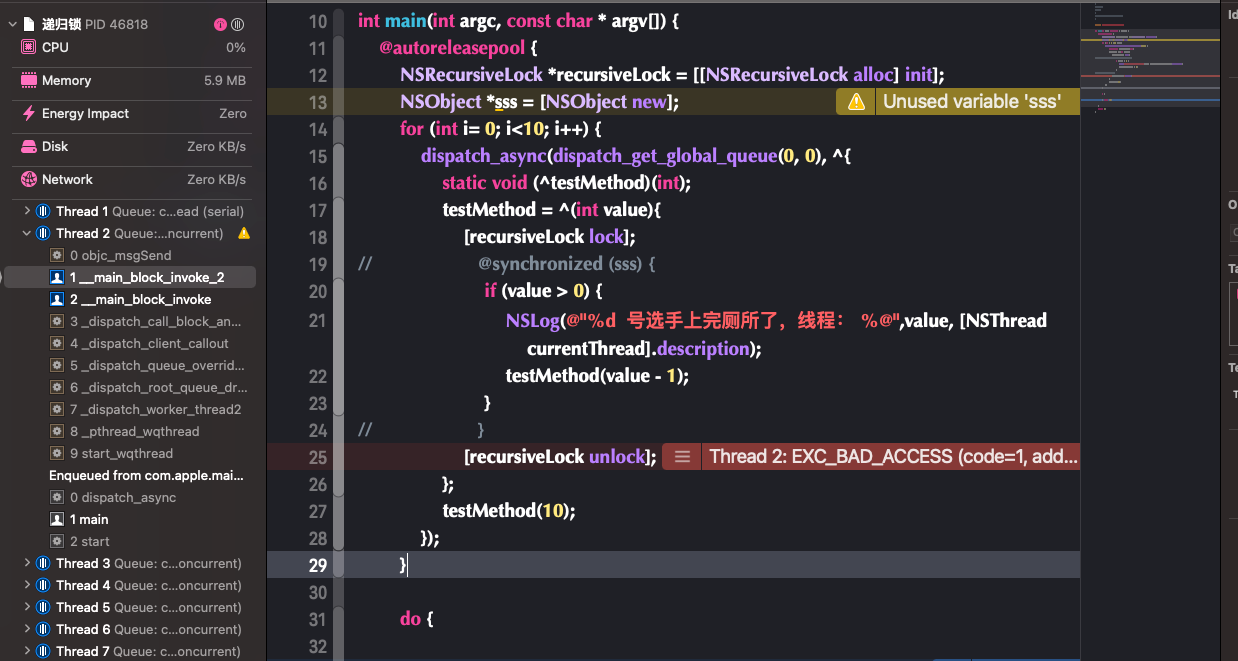Click the Unused variable 'sss' warning banner

(x=958, y=101)
